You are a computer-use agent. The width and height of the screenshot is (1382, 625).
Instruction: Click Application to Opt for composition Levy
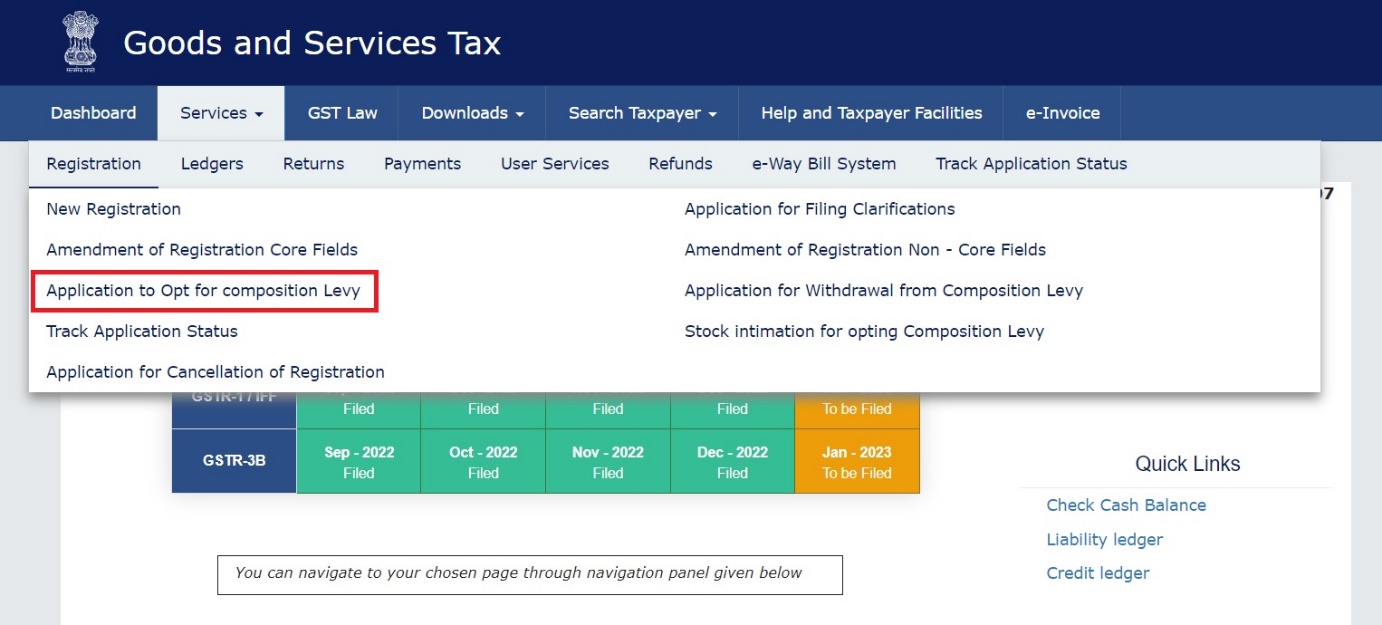click(203, 291)
